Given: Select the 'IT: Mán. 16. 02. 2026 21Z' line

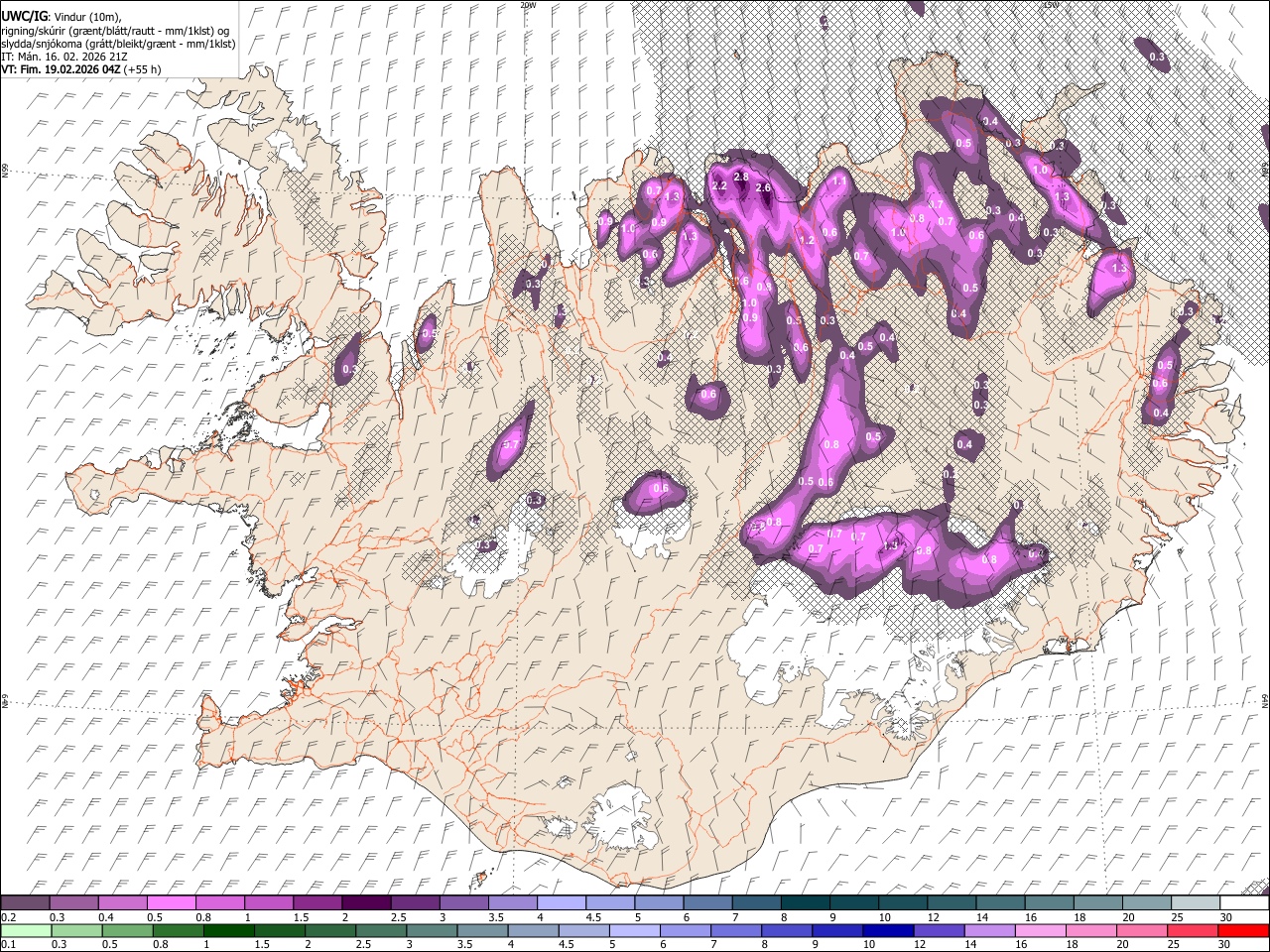Looking at the screenshot, I should point(63,57).
